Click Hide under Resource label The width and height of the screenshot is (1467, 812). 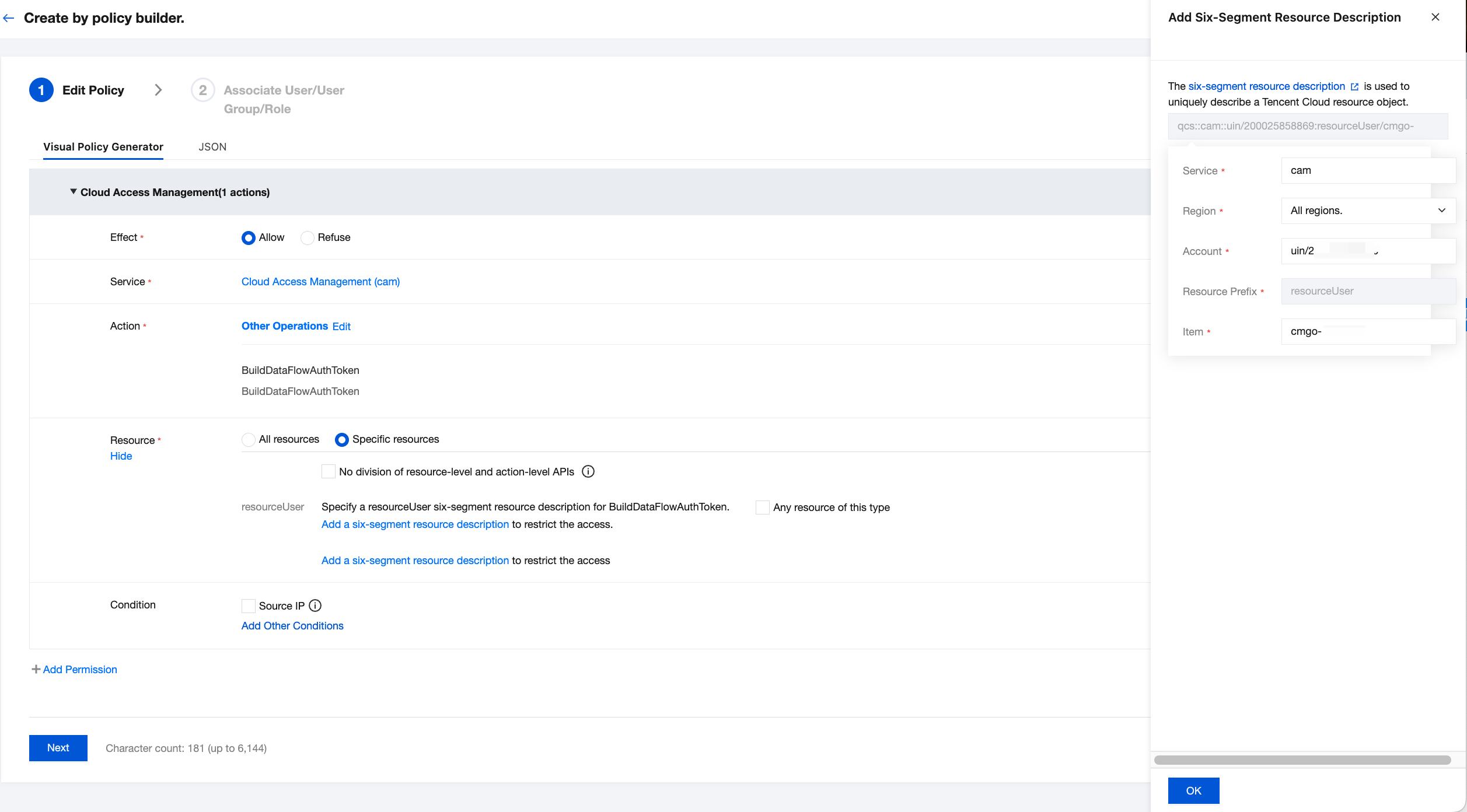point(121,456)
